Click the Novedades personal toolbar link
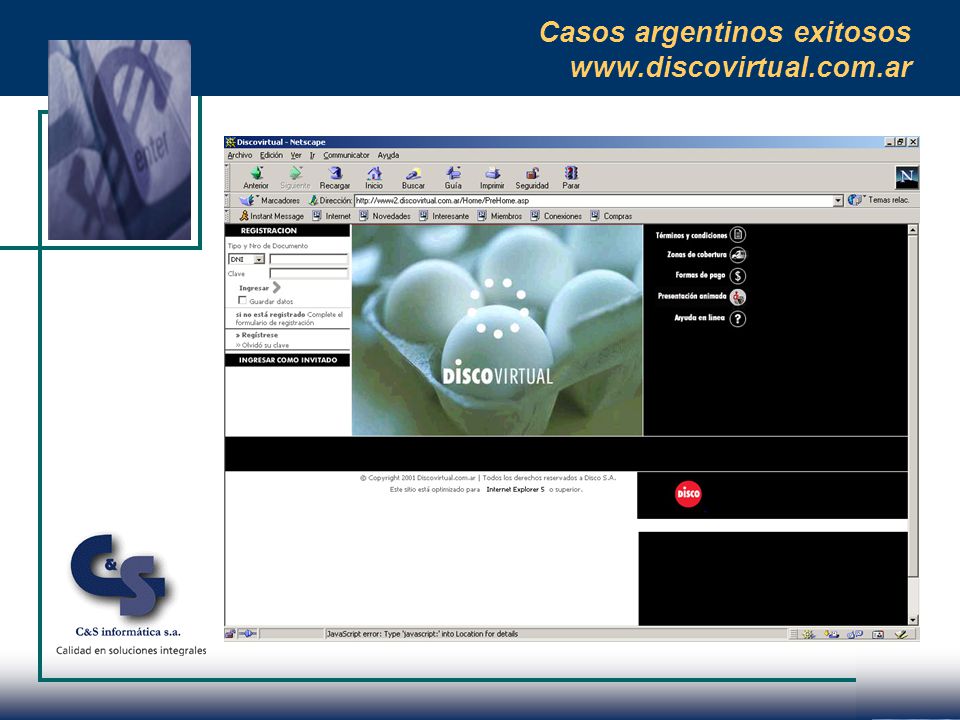The image size is (960, 720). click(x=384, y=216)
